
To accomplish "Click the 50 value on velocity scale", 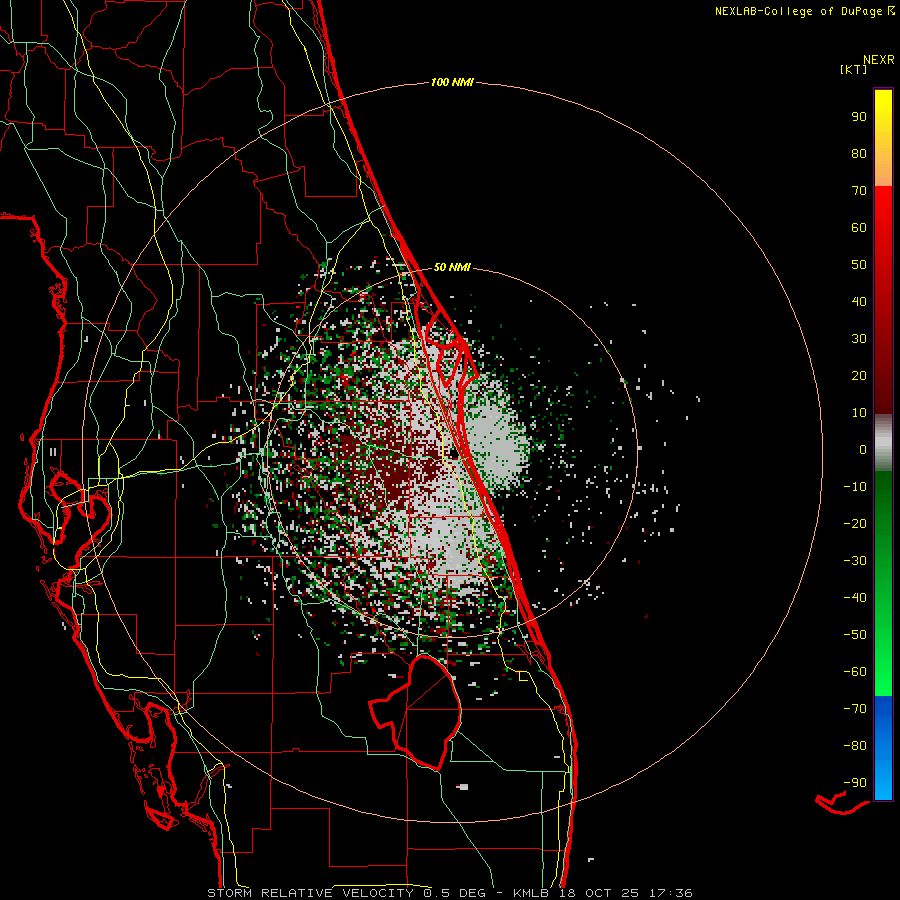I will point(859,265).
